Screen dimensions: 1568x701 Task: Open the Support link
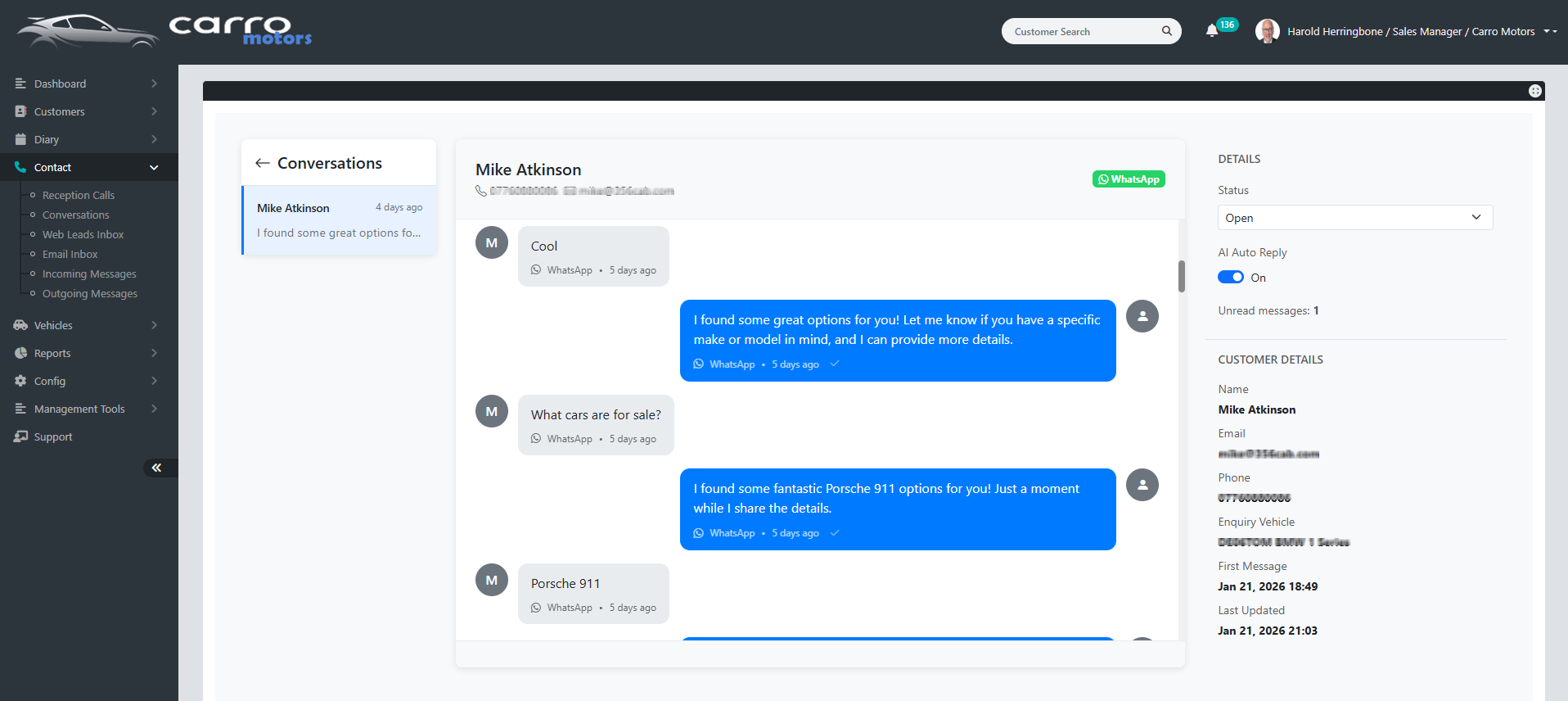tap(53, 436)
